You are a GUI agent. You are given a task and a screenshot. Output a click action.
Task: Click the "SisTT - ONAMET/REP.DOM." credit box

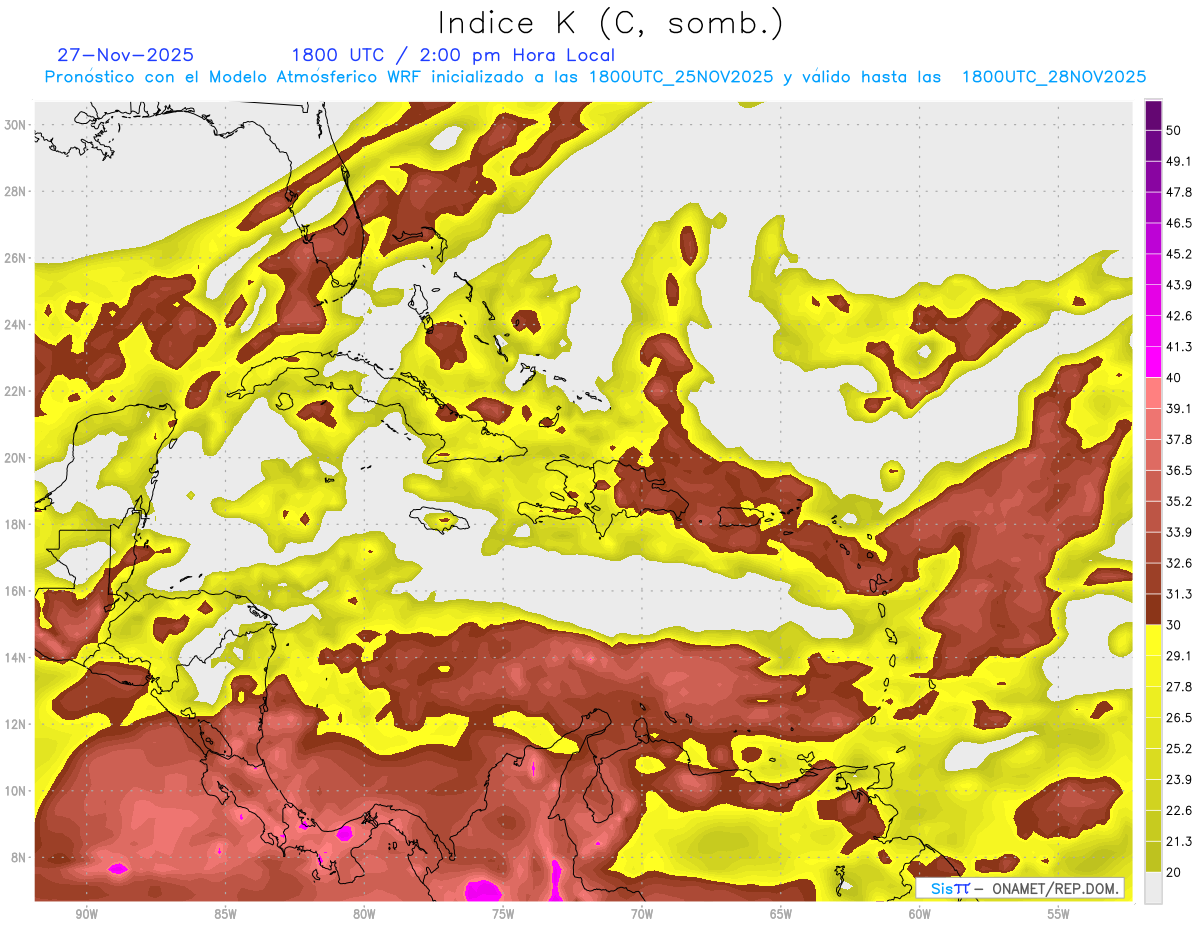(1020, 888)
